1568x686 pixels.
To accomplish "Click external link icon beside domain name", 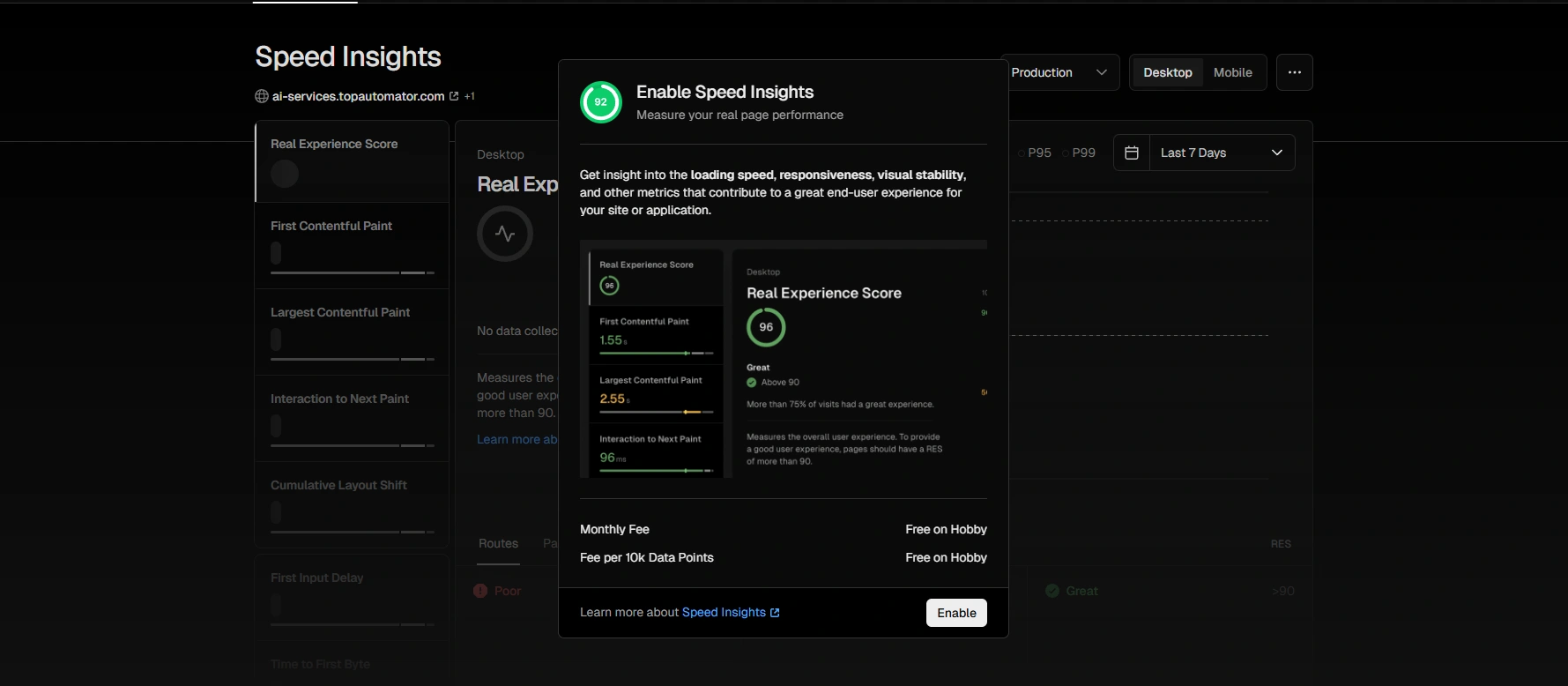I will [454, 96].
